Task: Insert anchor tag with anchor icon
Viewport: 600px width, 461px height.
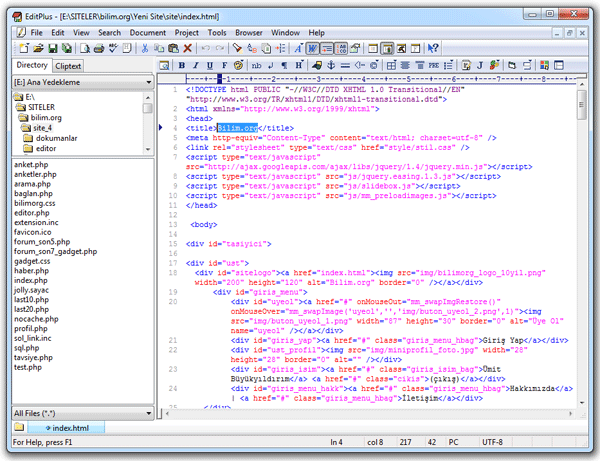Action: click(331, 65)
